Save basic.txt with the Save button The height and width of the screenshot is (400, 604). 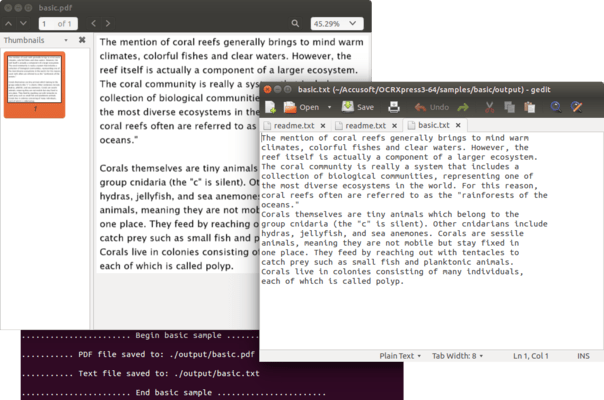(x=358, y=107)
